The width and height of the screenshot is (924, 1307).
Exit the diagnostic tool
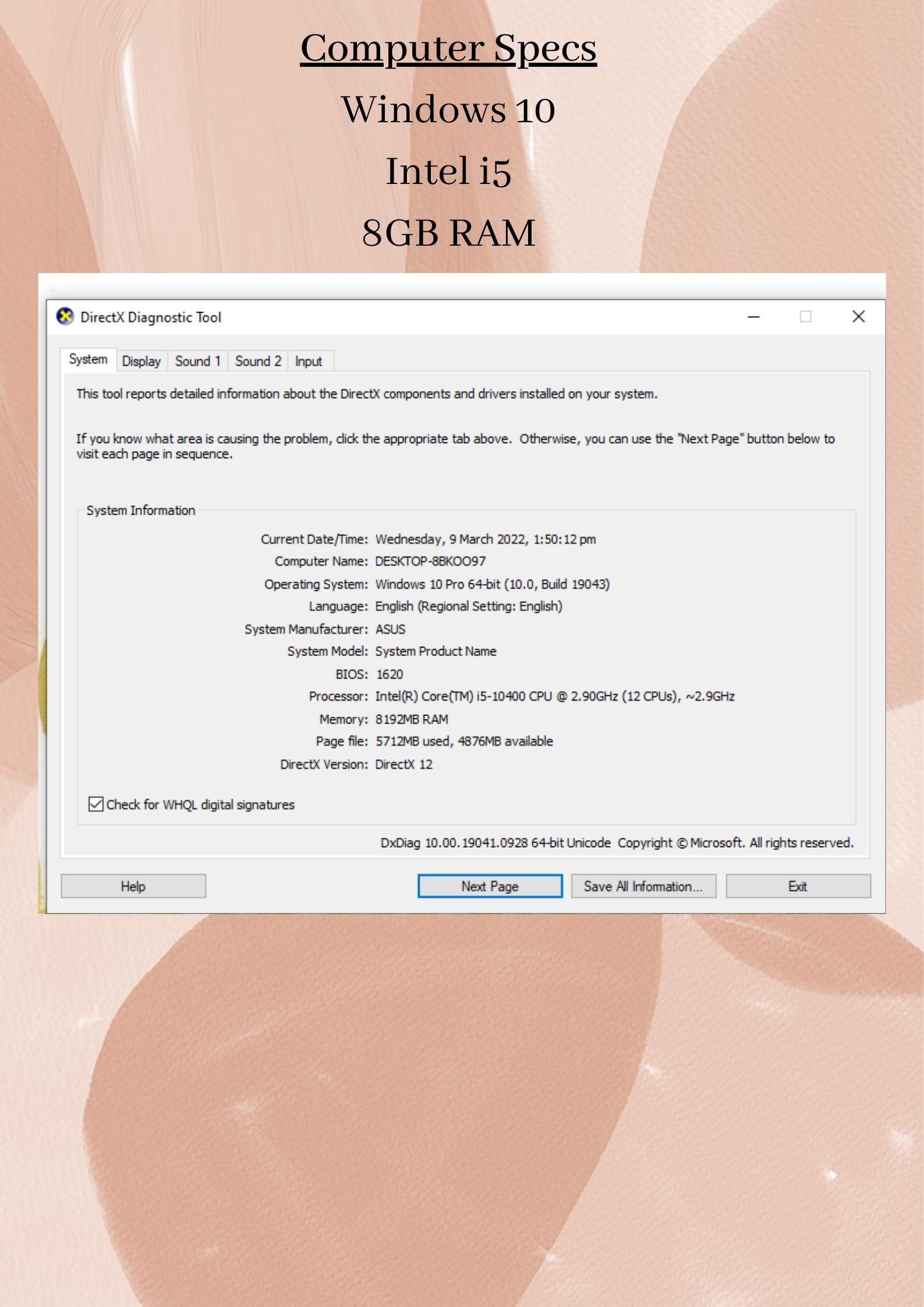pyautogui.click(x=798, y=886)
